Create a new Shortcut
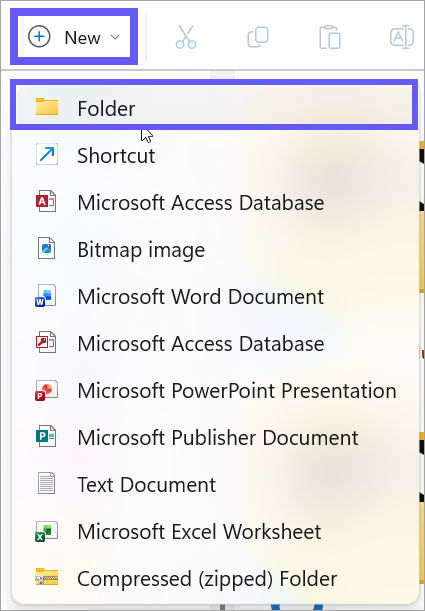This screenshot has width=425, height=611. [x=214, y=155]
